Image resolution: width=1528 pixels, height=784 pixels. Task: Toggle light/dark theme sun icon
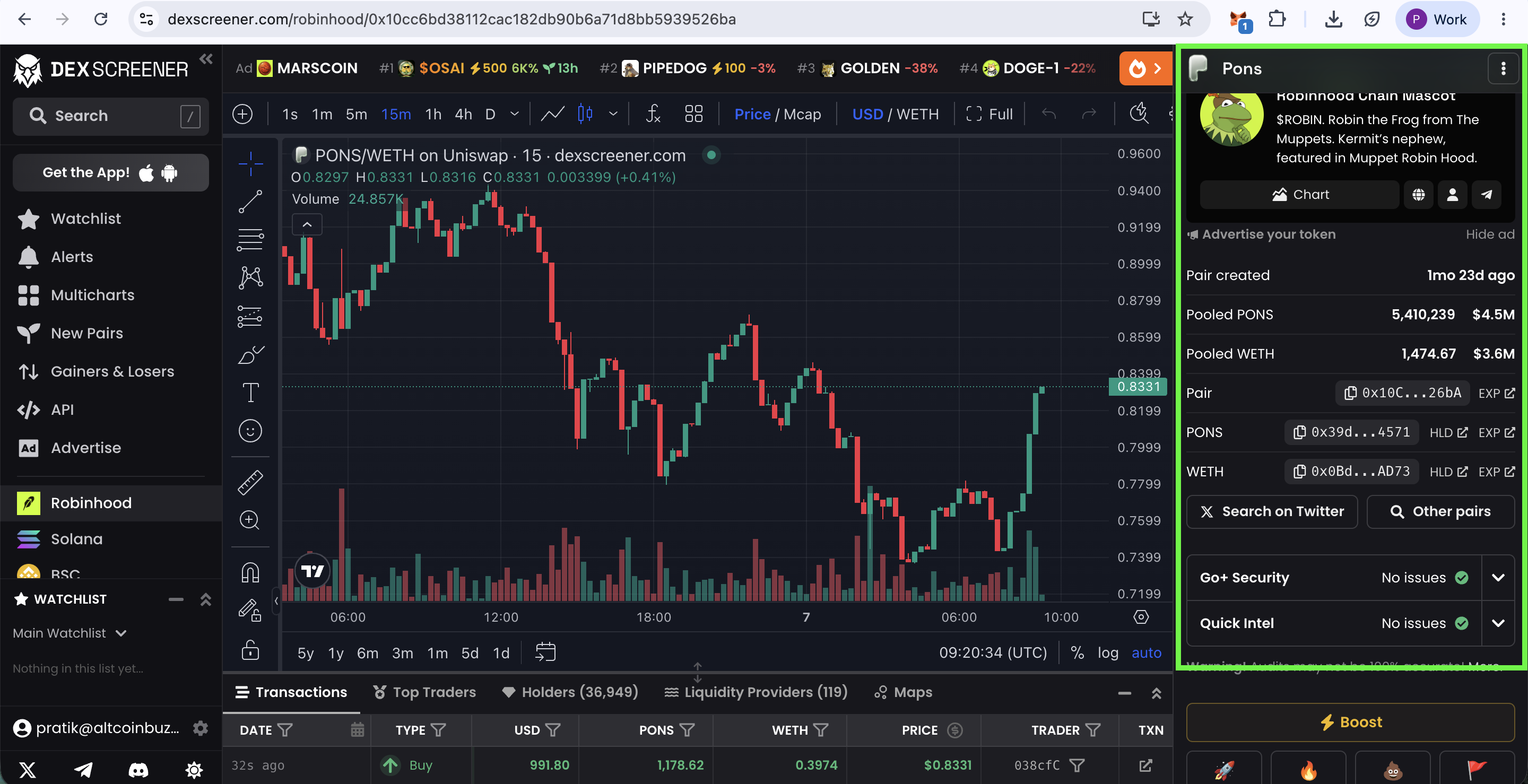pos(194,769)
